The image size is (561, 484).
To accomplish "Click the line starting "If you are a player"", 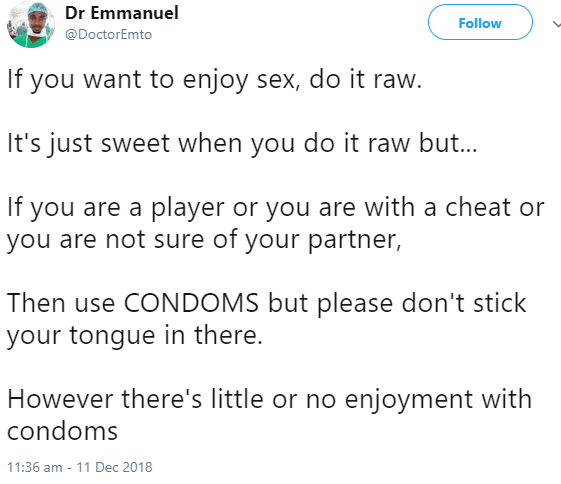I will [x=276, y=208].
